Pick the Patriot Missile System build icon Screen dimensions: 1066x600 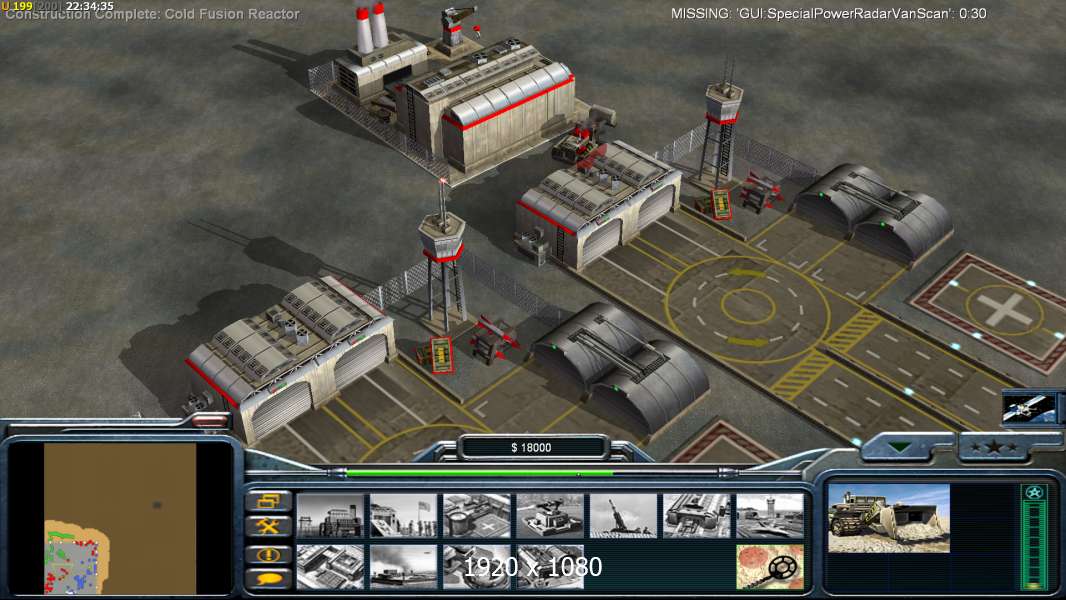tap(550, 516)
